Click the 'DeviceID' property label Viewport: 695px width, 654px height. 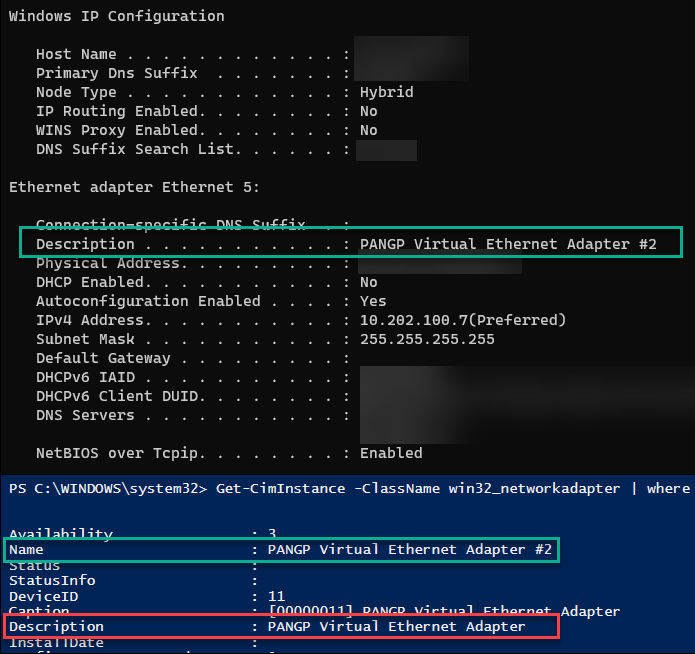pyautogui.click(x=43, y=597)
